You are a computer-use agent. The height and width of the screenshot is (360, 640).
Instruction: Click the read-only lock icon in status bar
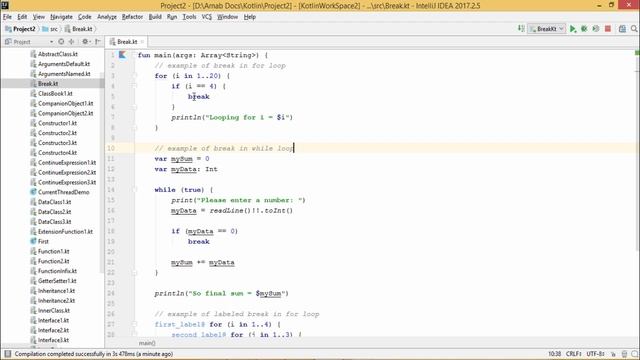[613, 354]
